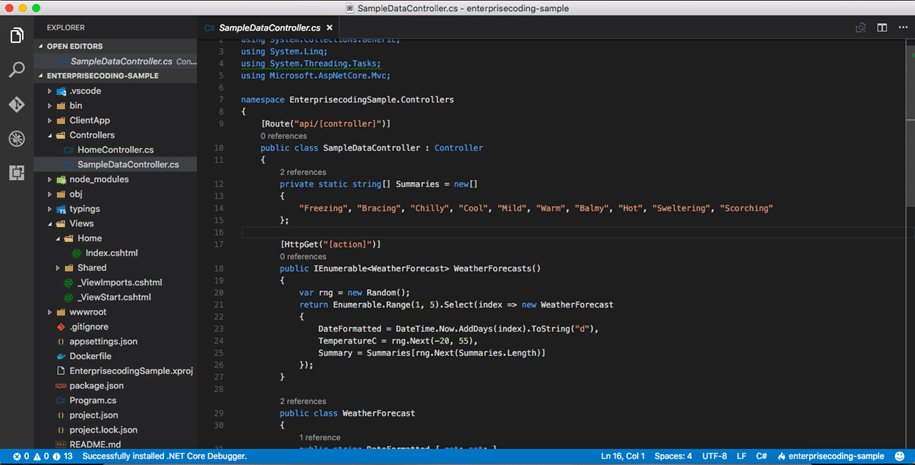Open the Extensions view in activity bar

(x=16, y=173)
